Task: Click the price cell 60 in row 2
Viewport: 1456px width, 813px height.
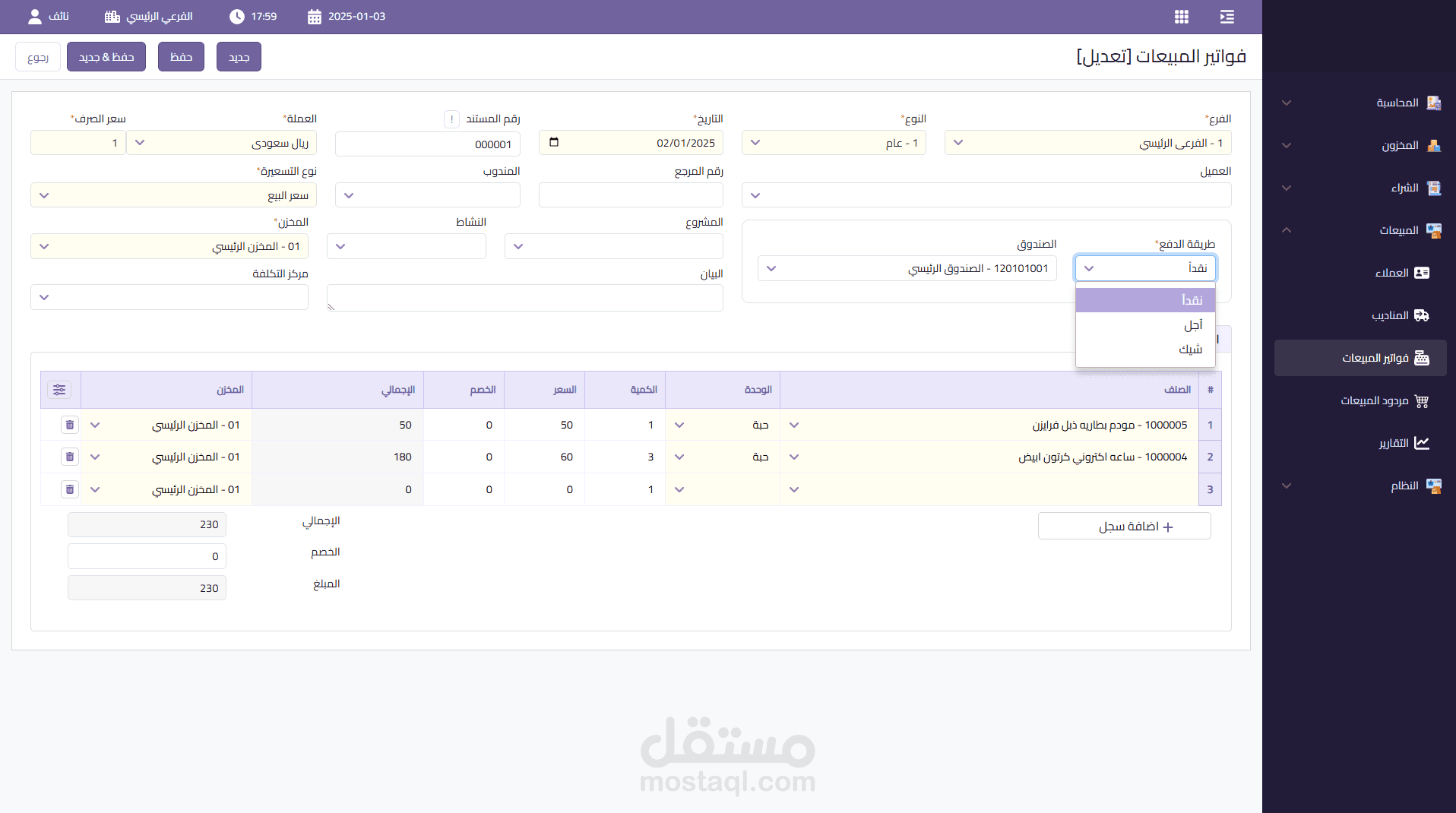Action: click(x=545, y=457)
